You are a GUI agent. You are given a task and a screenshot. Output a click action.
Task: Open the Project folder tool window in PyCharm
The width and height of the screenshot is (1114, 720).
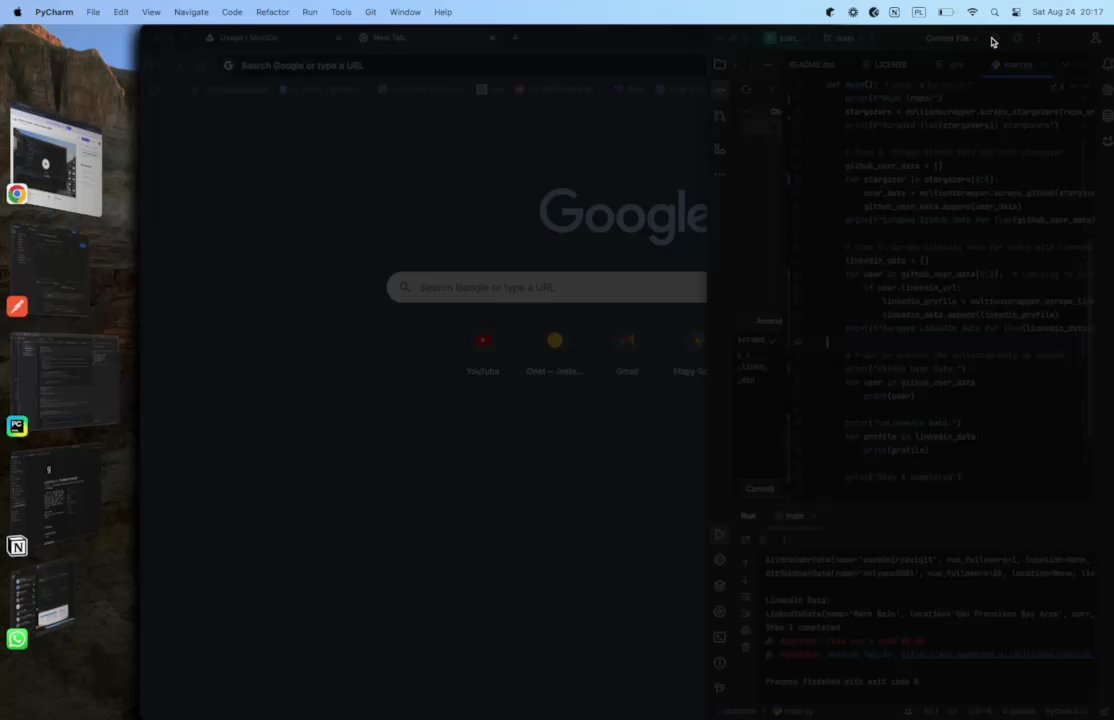click(x=720, y=65)
